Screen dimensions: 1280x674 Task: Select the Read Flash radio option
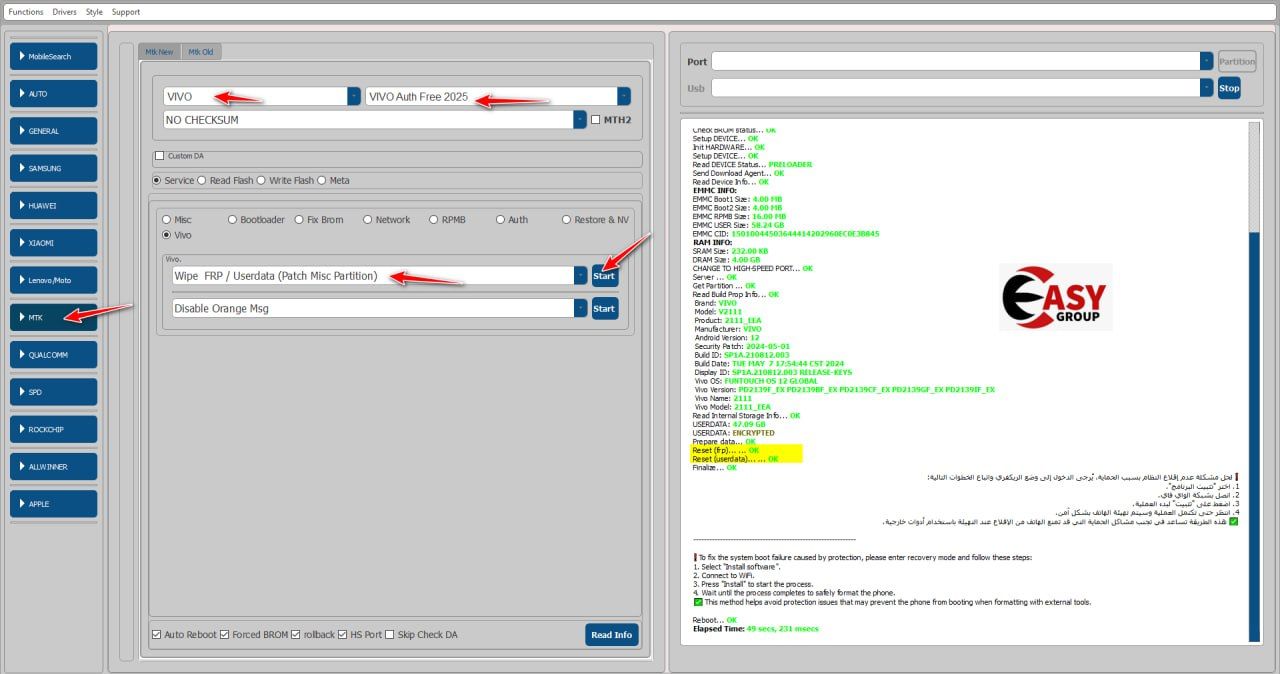(202, 181)
